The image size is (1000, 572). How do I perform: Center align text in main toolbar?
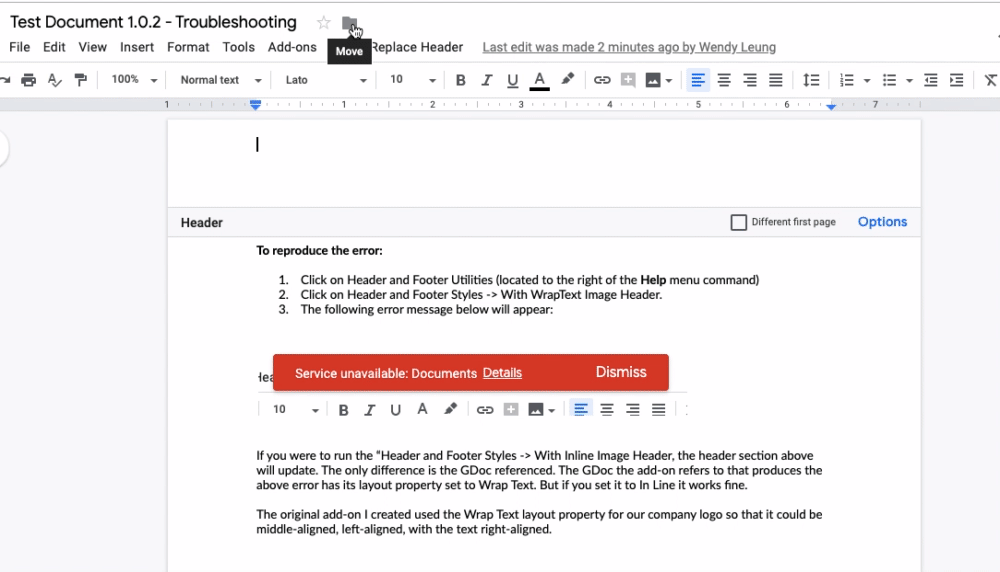coord(724,80)
